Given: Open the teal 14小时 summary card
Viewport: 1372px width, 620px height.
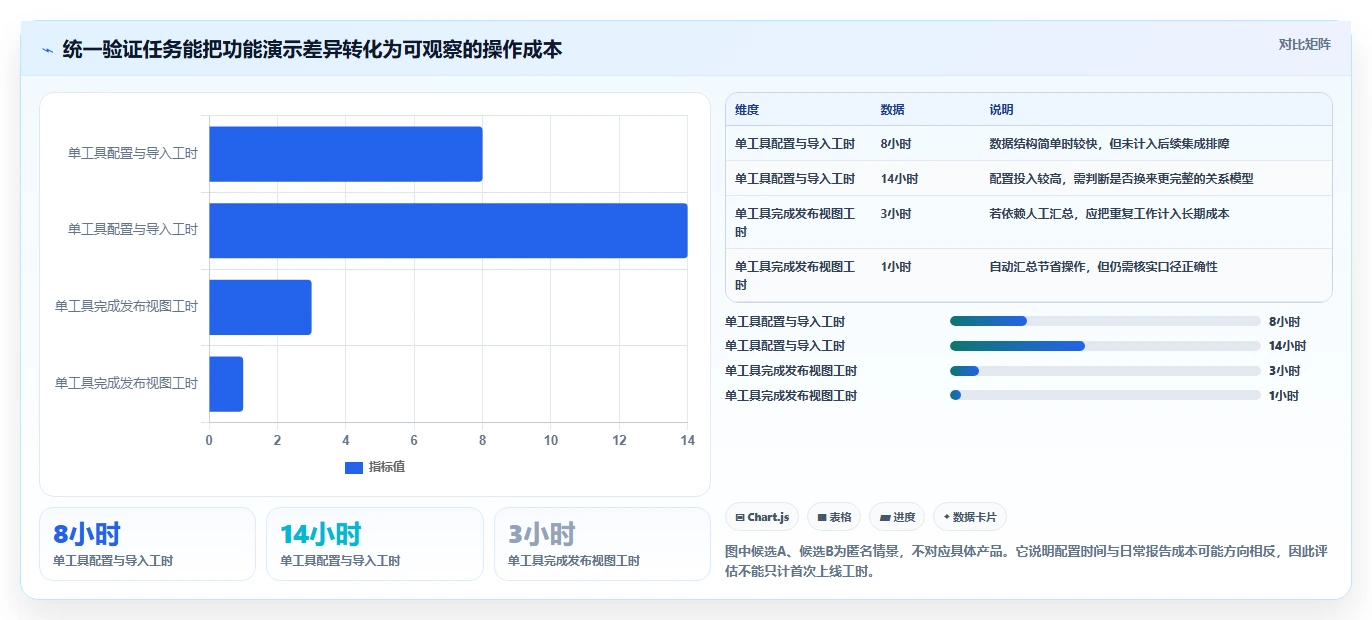Looking at the screenshot, I should pos(375,544).
